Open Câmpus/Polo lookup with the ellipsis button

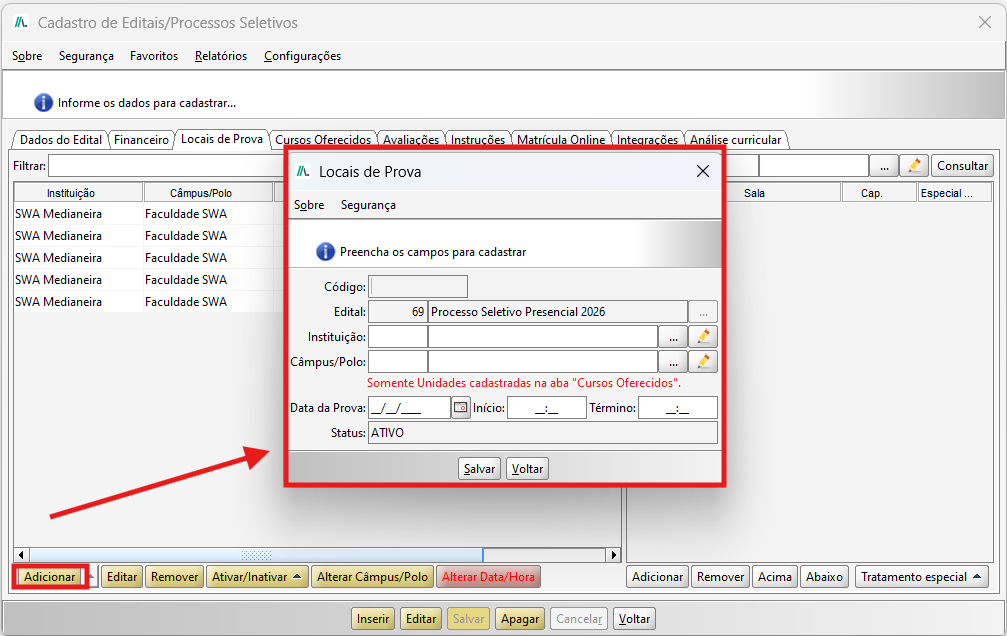(x=673, y=362)
